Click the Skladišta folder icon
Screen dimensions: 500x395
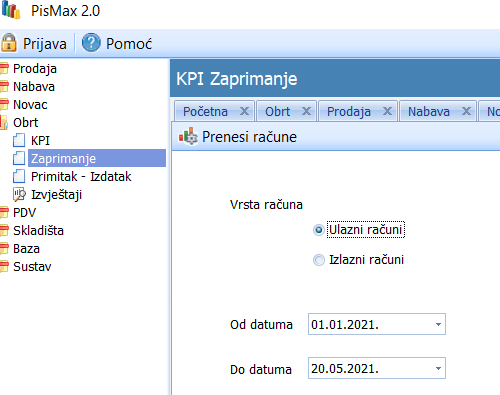4,231
